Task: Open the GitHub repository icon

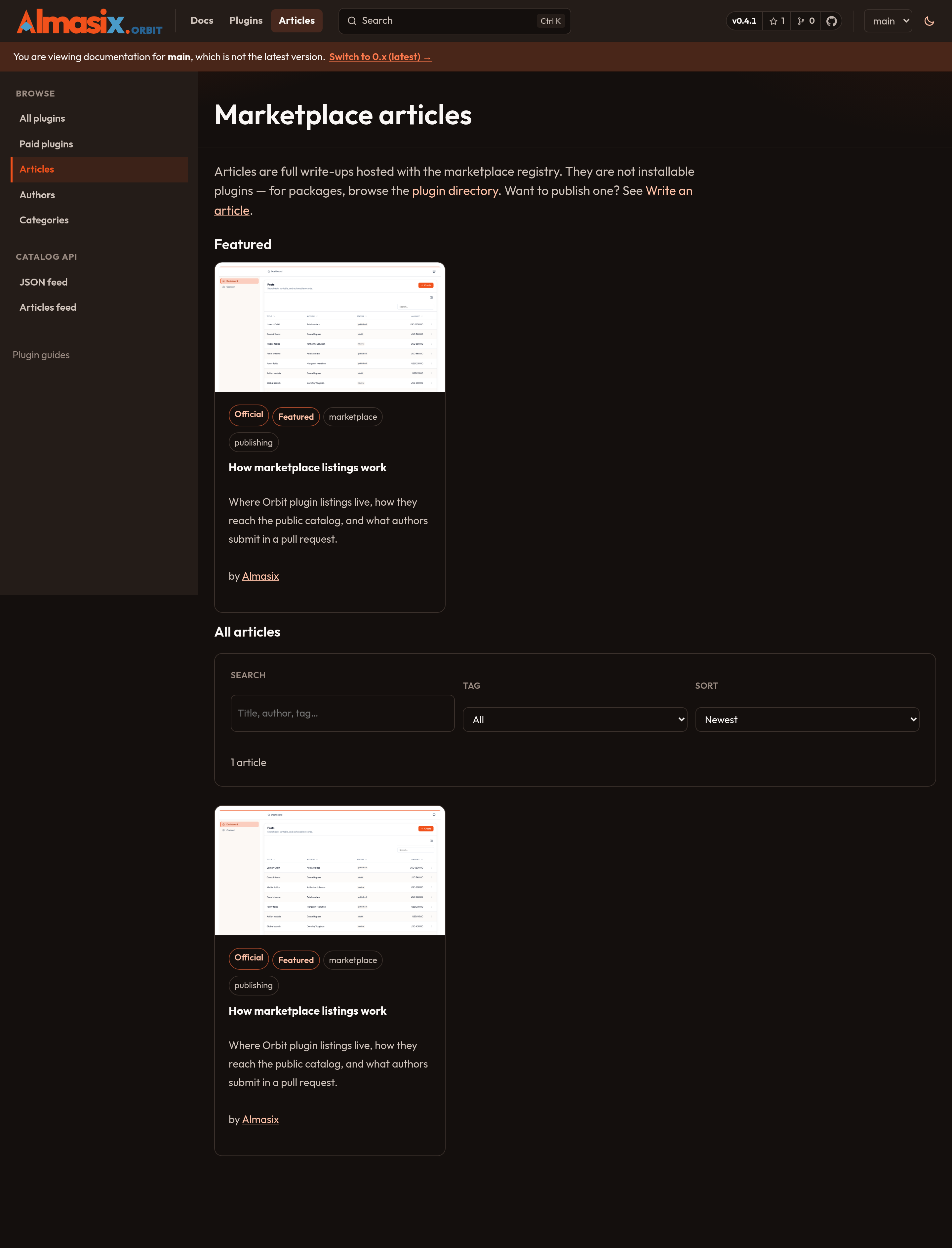Action: [x=831, y=21]
